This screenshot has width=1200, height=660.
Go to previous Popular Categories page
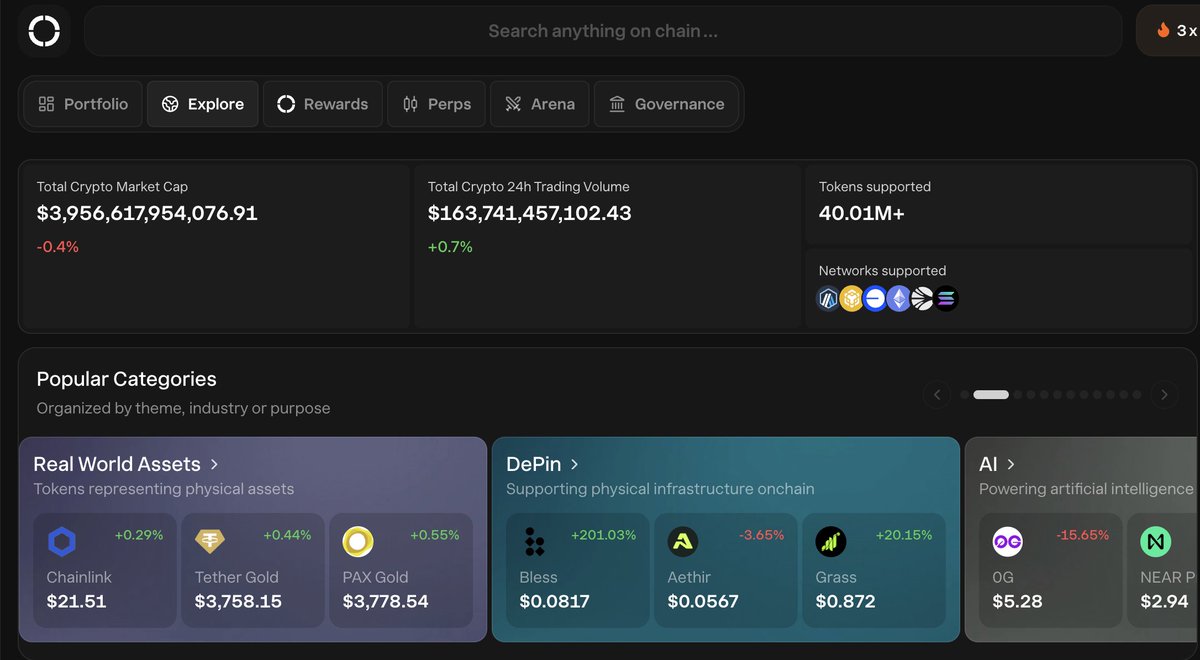[x=937, y=395]
